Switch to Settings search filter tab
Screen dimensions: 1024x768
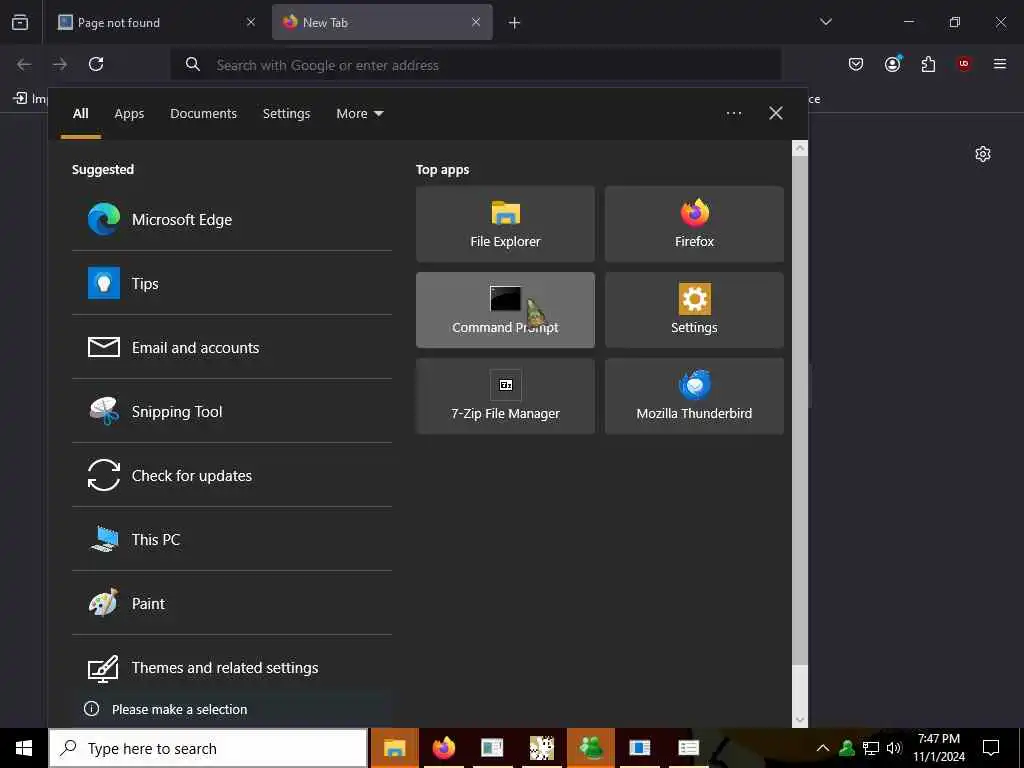[x=287, y=114]
